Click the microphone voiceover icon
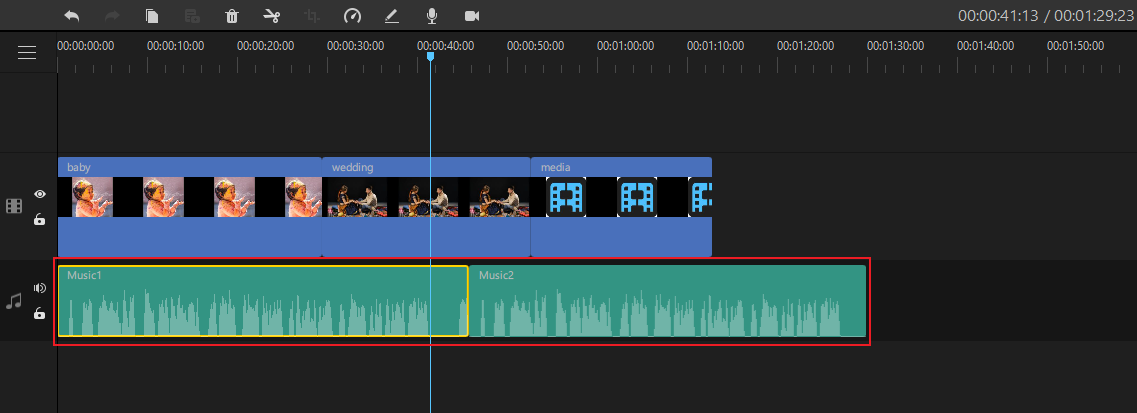1137x413 pixels. 432,16
